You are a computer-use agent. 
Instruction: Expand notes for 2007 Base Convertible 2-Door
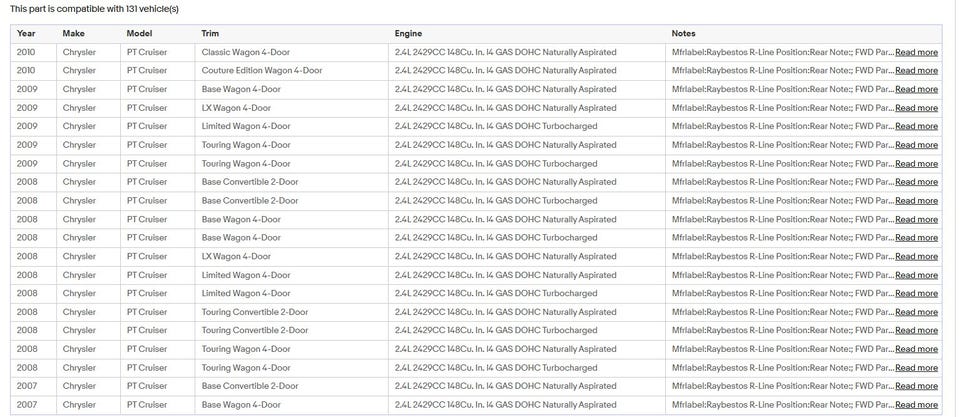pyautogui.click(x=916, y=386)
